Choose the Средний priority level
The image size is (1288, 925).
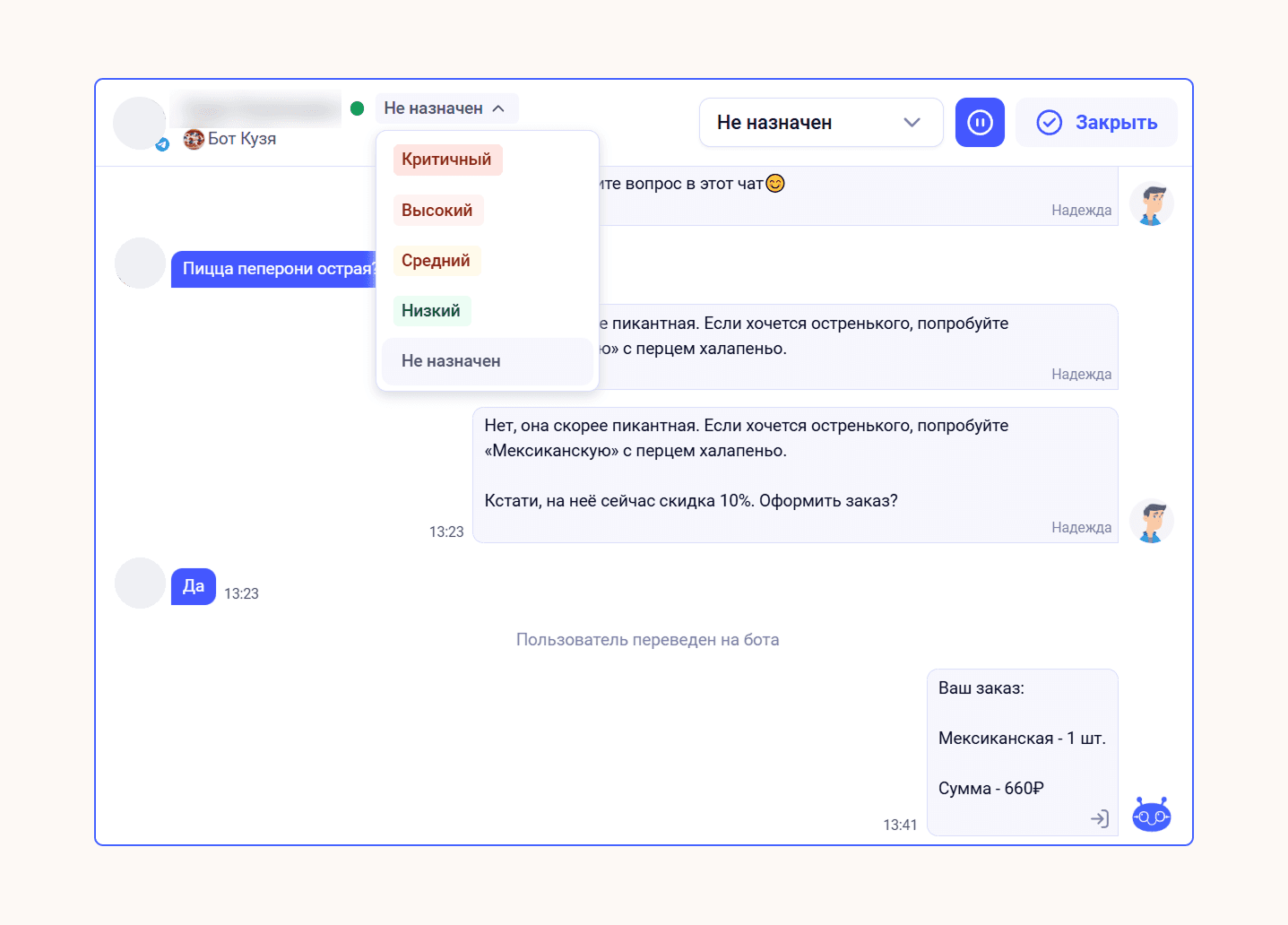(436, 261)
